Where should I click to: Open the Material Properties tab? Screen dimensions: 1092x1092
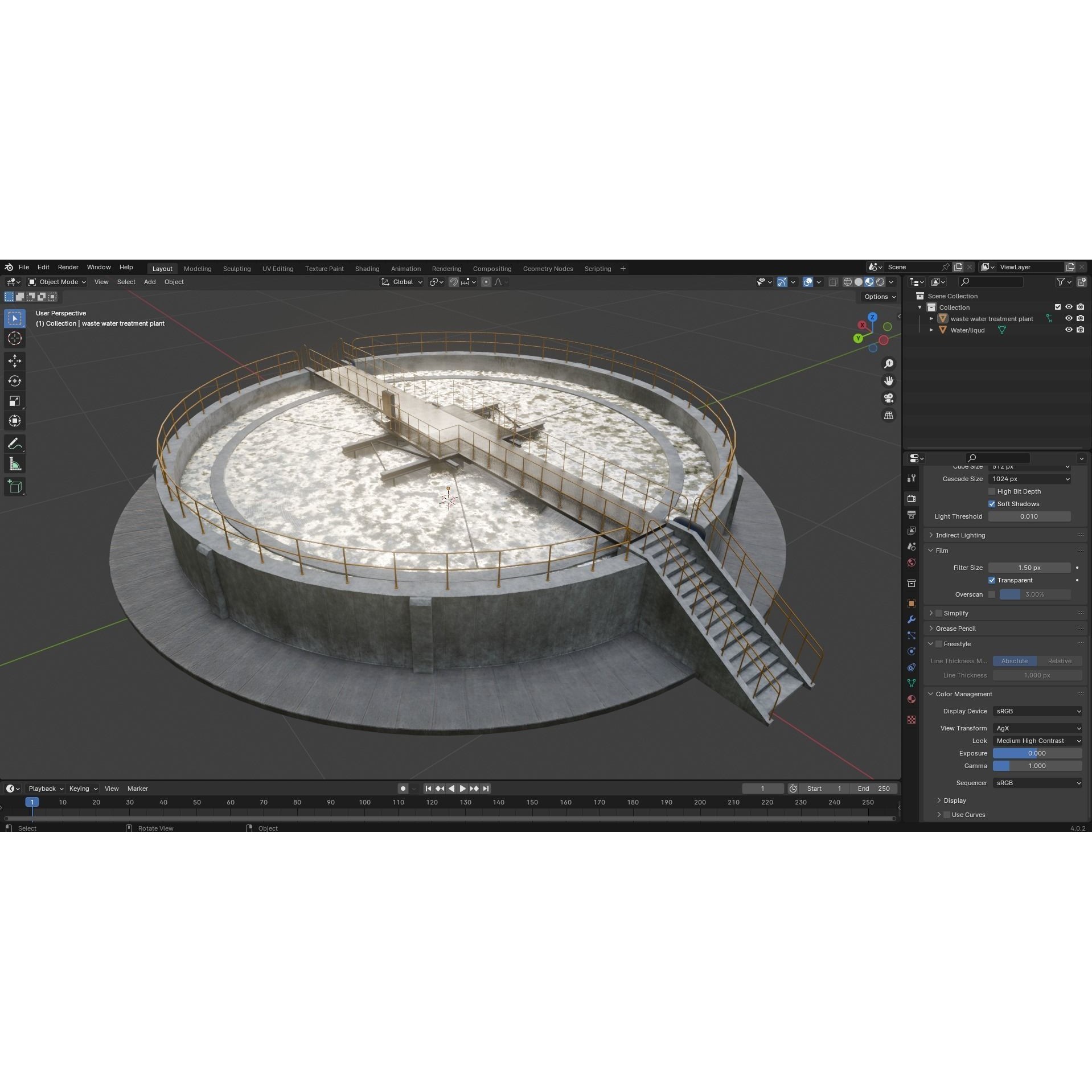pos(912,699)
